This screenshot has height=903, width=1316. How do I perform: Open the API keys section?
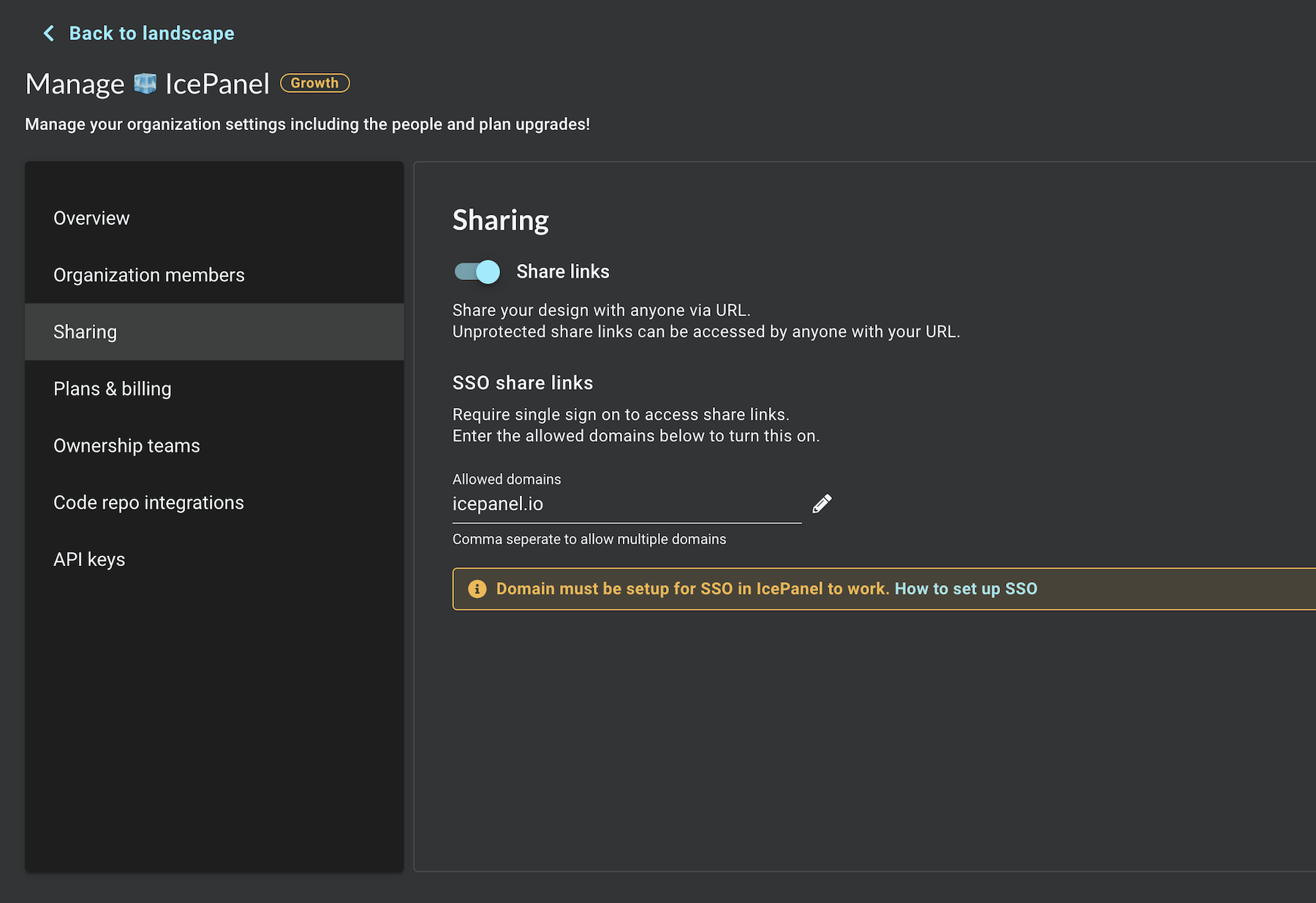coord(89,560)
